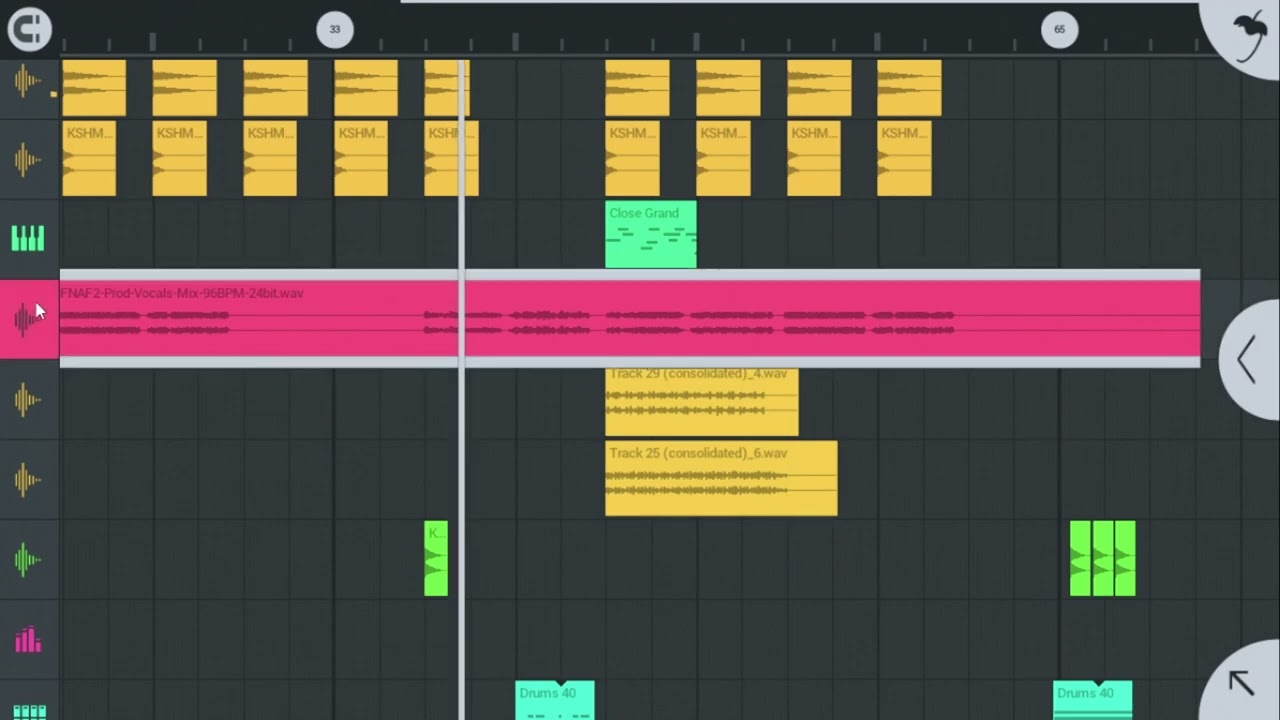Jump to bar 65 timeline marker

1059,29
